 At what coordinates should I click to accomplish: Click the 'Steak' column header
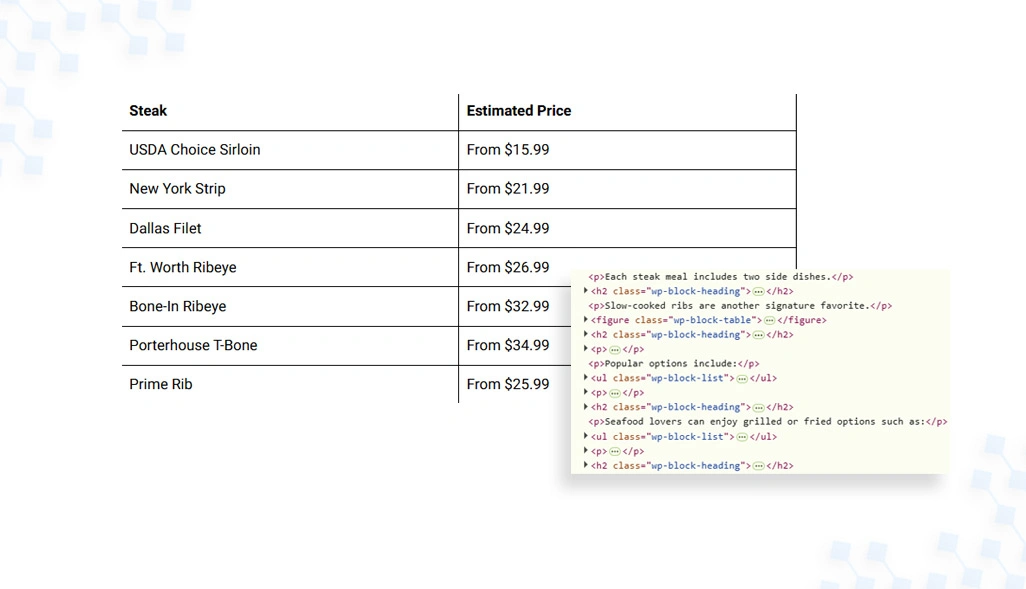148,111
